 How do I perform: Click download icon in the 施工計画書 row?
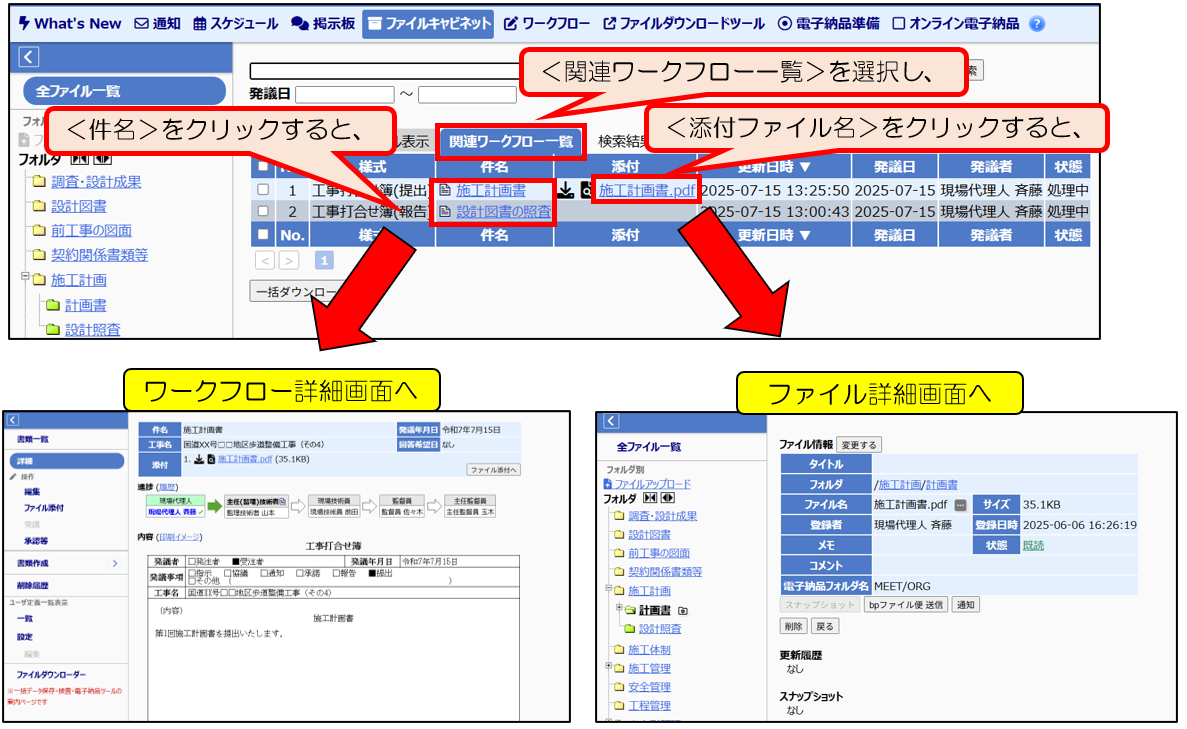565,190
